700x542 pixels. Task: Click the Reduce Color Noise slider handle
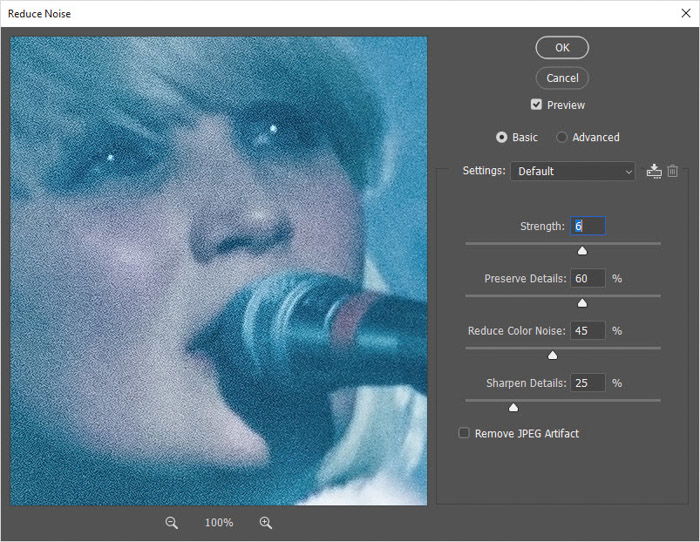(552, 355)
